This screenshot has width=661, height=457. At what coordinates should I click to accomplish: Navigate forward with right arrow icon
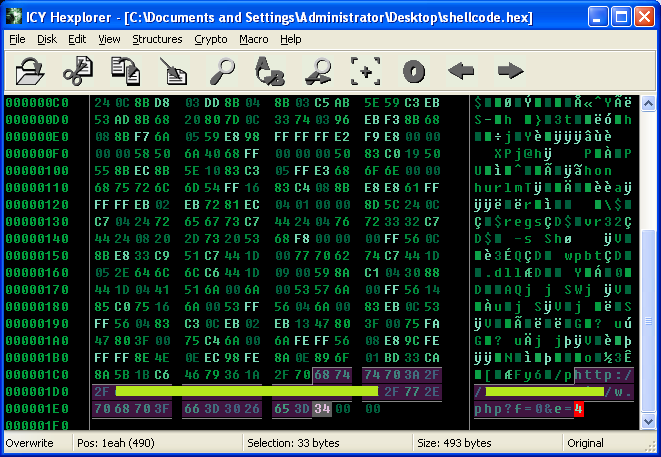click(x=510, y=71)
